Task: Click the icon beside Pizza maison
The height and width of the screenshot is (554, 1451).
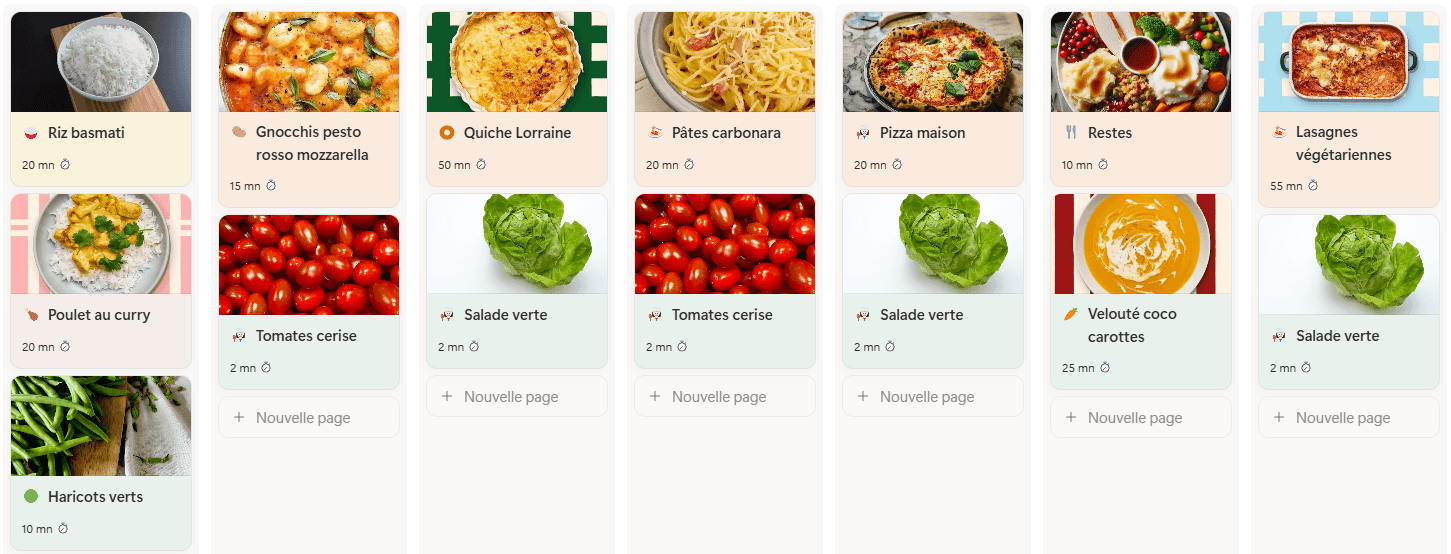Action: point(863,133)
